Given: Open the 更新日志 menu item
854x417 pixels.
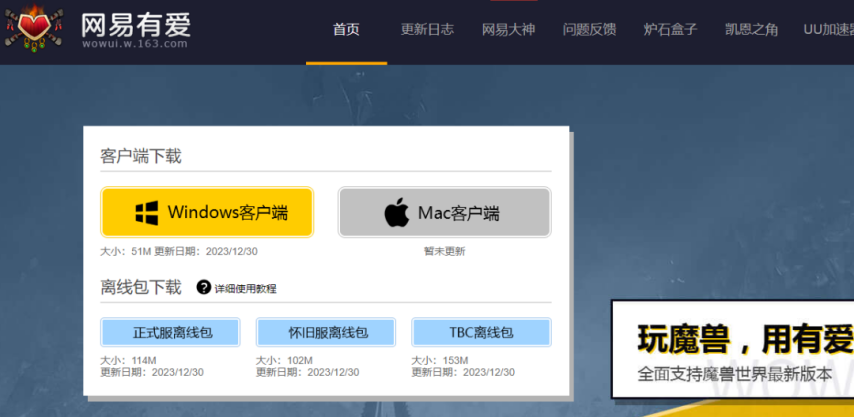Looking at the screenshot, I should 427,29.
